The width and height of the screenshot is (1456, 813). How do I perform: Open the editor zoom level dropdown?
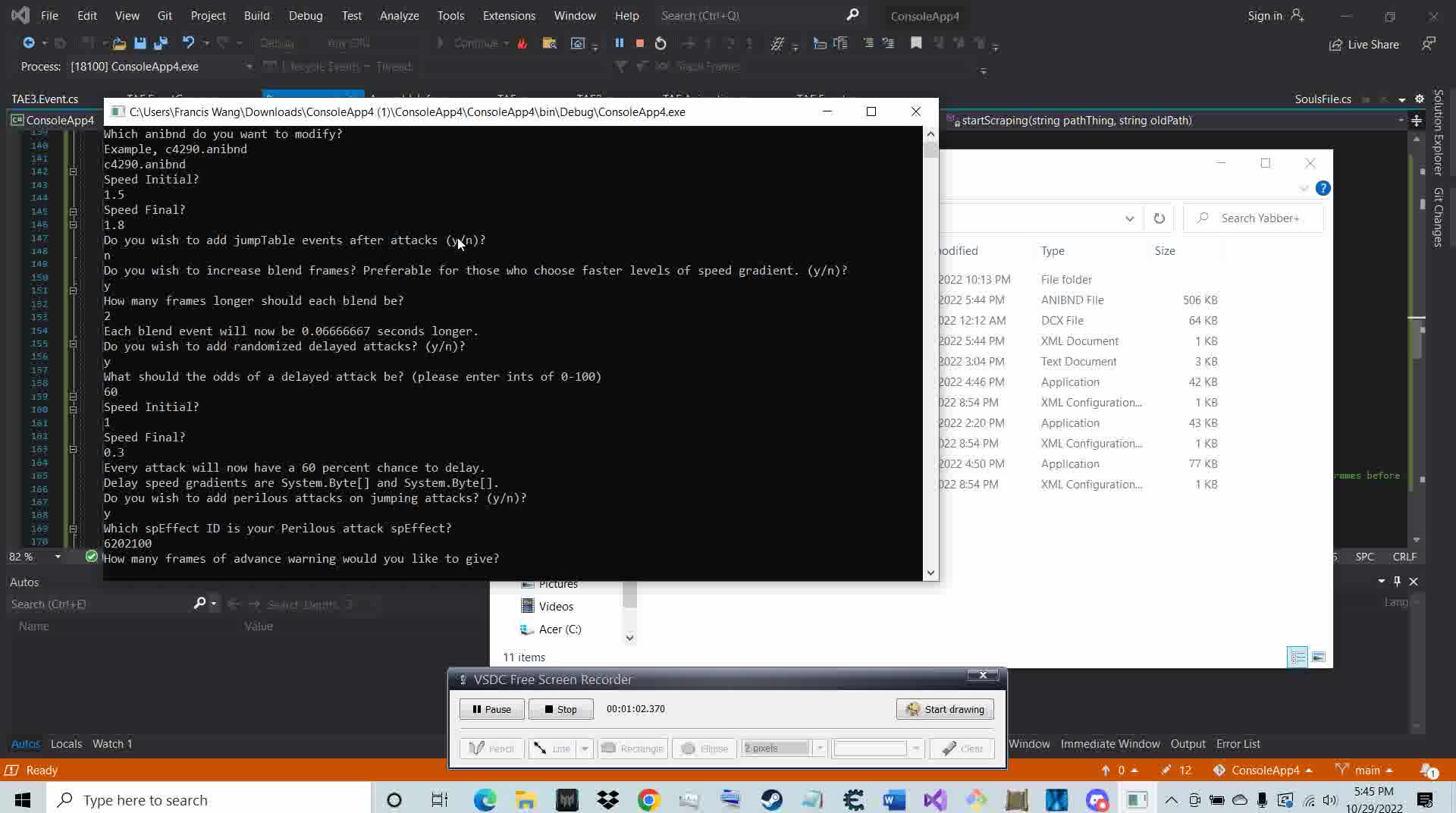58,557
